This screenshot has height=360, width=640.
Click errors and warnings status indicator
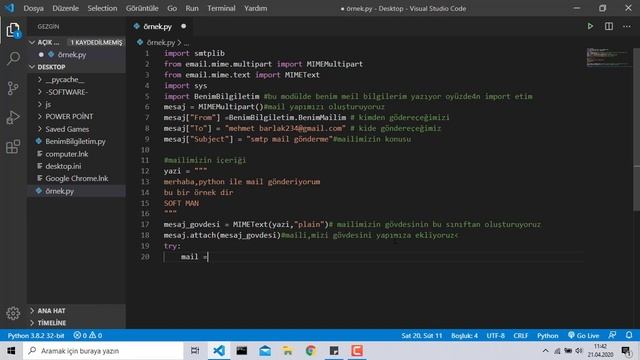pyautogui.click(x=88, y=336)
